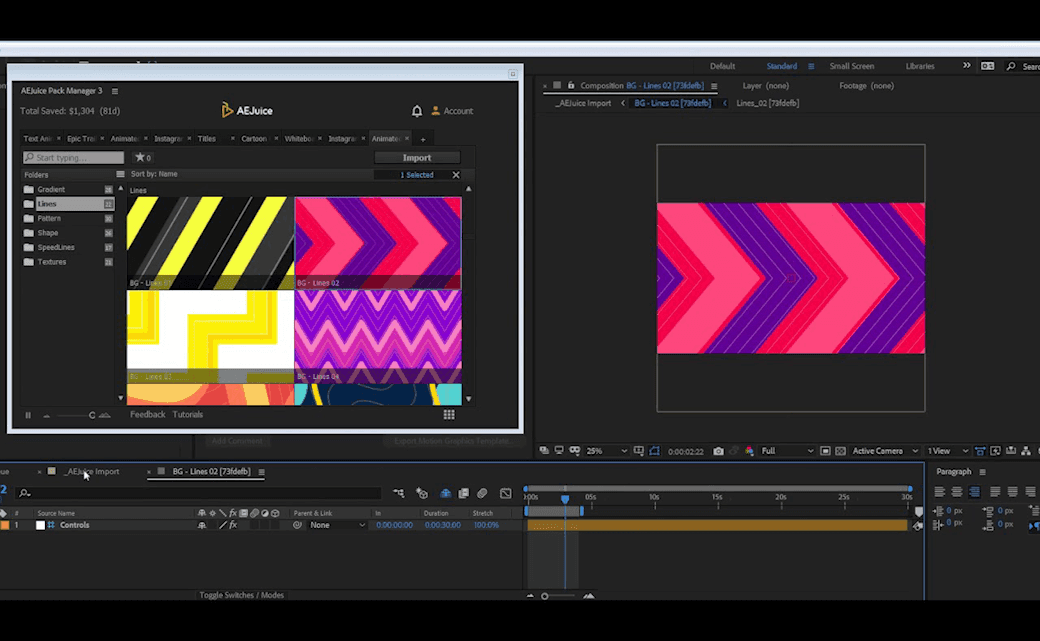This screenshot has height=641, width=1040.
Task: Select the Pattern folder
Action: pos(68,218)
